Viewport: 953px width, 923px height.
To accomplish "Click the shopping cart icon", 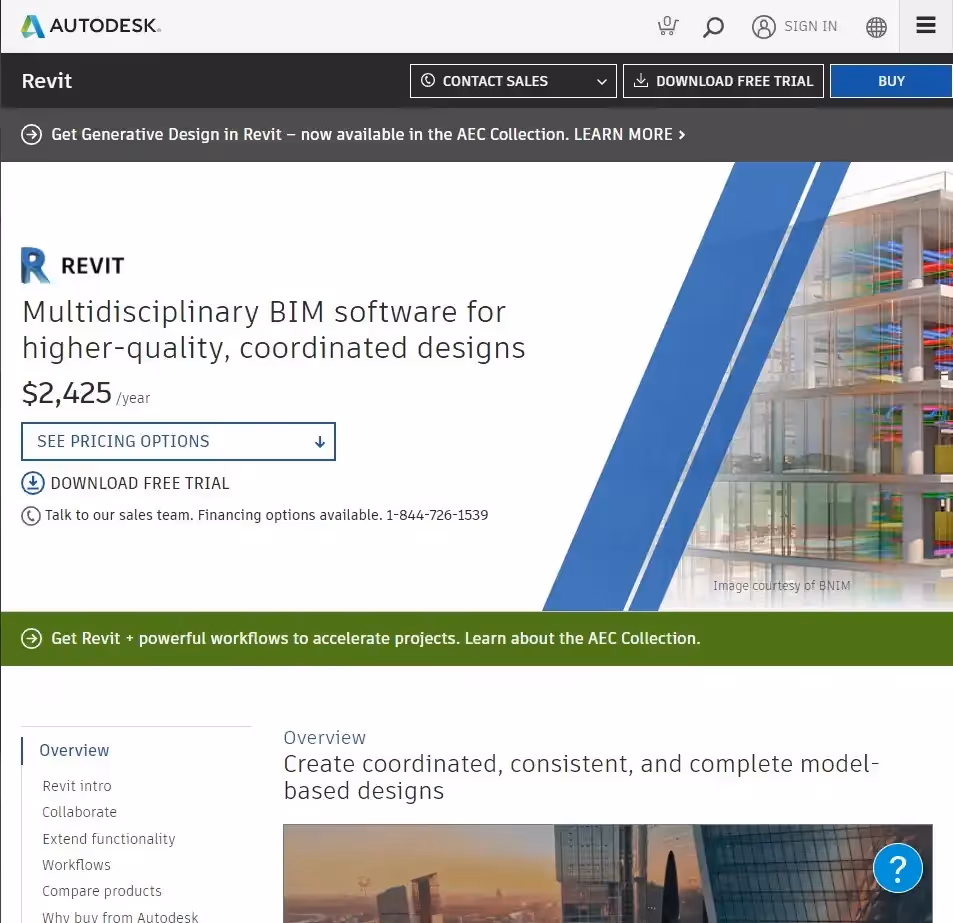I will [x=667, y=27].
